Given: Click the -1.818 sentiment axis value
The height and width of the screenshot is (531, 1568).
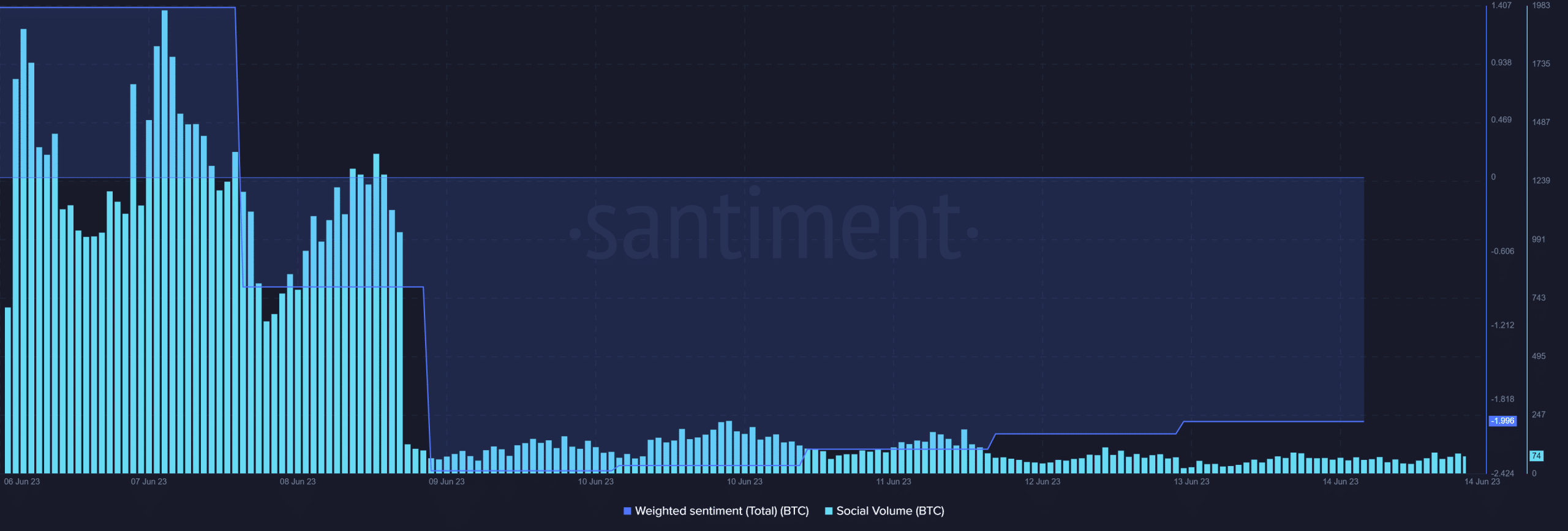Looking at the screenshot, I should coord(1502,399).
